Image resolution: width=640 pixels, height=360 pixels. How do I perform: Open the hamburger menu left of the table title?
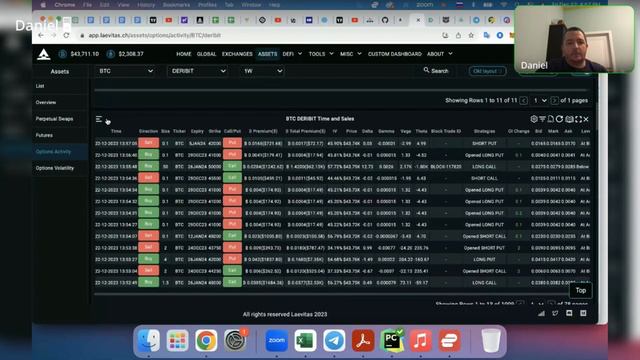tap(99, 119)
